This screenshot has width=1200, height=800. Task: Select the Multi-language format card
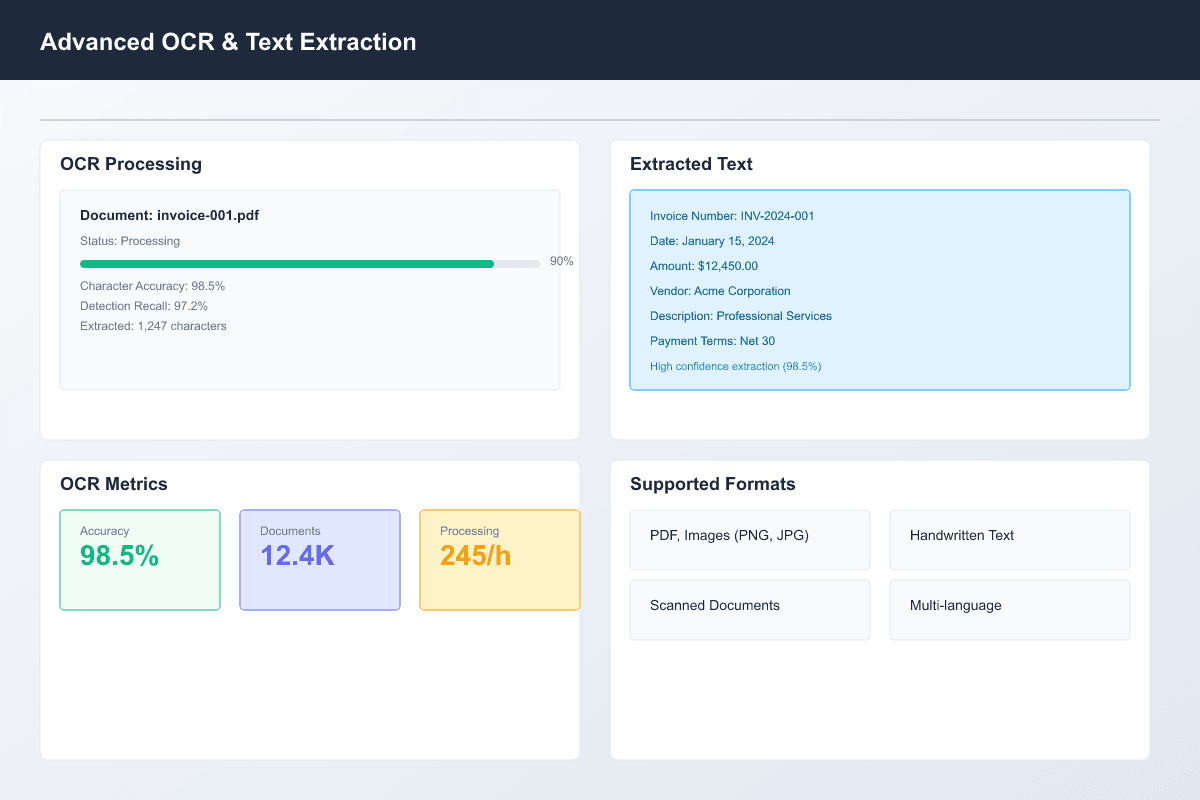click(1009, 609)
